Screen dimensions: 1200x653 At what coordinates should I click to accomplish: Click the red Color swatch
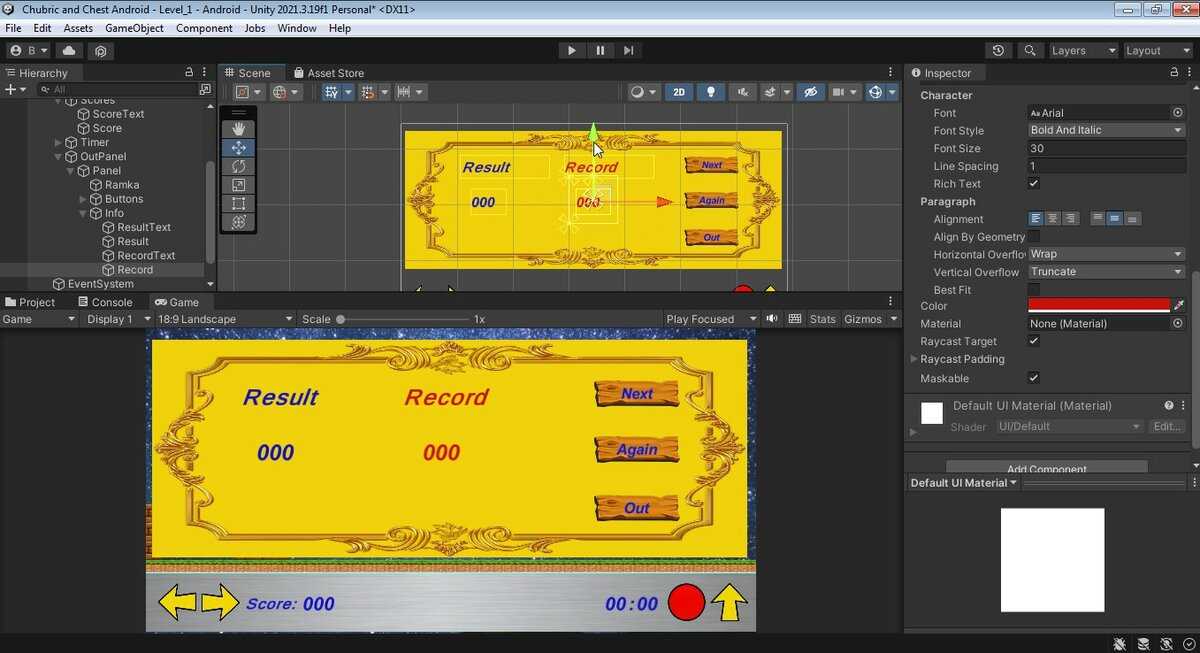point(1099,305)
